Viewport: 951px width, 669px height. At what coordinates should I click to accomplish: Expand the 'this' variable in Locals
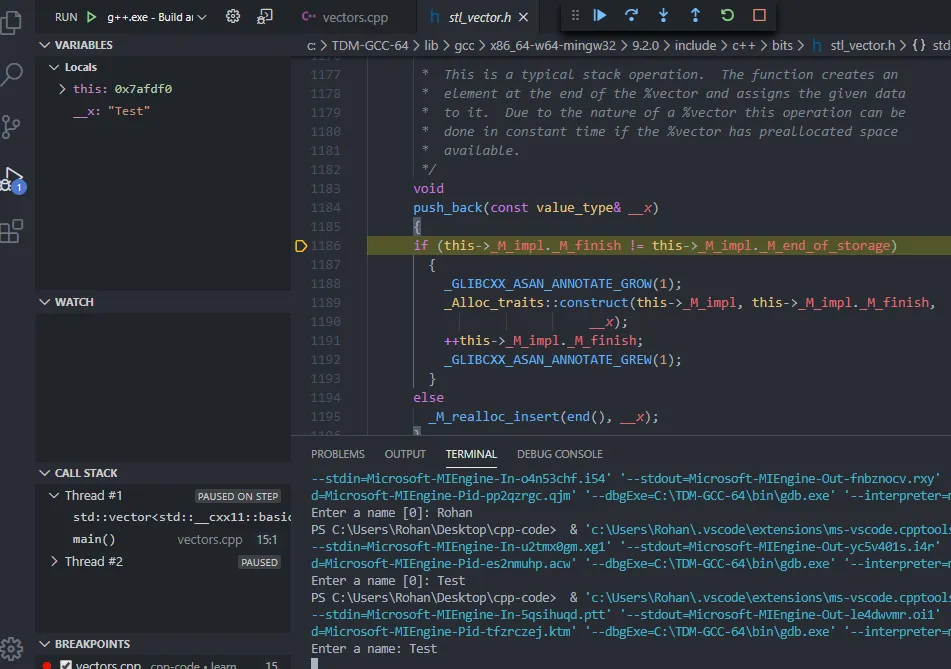pyautogui.click(x=63, y=89)
